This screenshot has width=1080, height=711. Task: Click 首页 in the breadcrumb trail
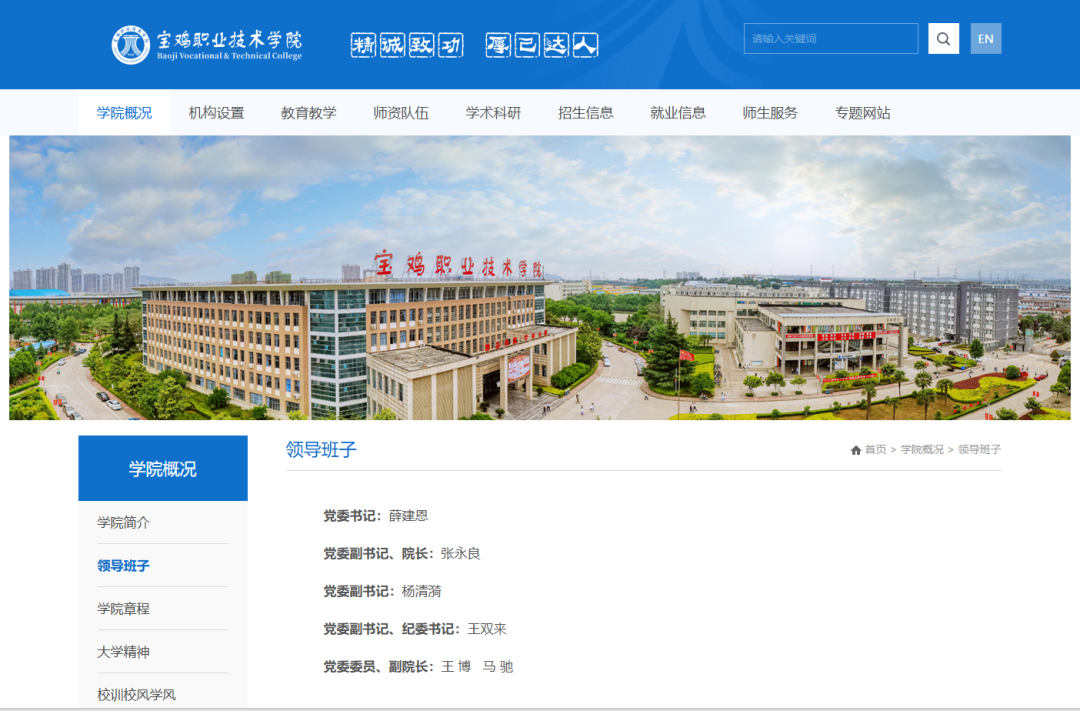tap(875, 449)
